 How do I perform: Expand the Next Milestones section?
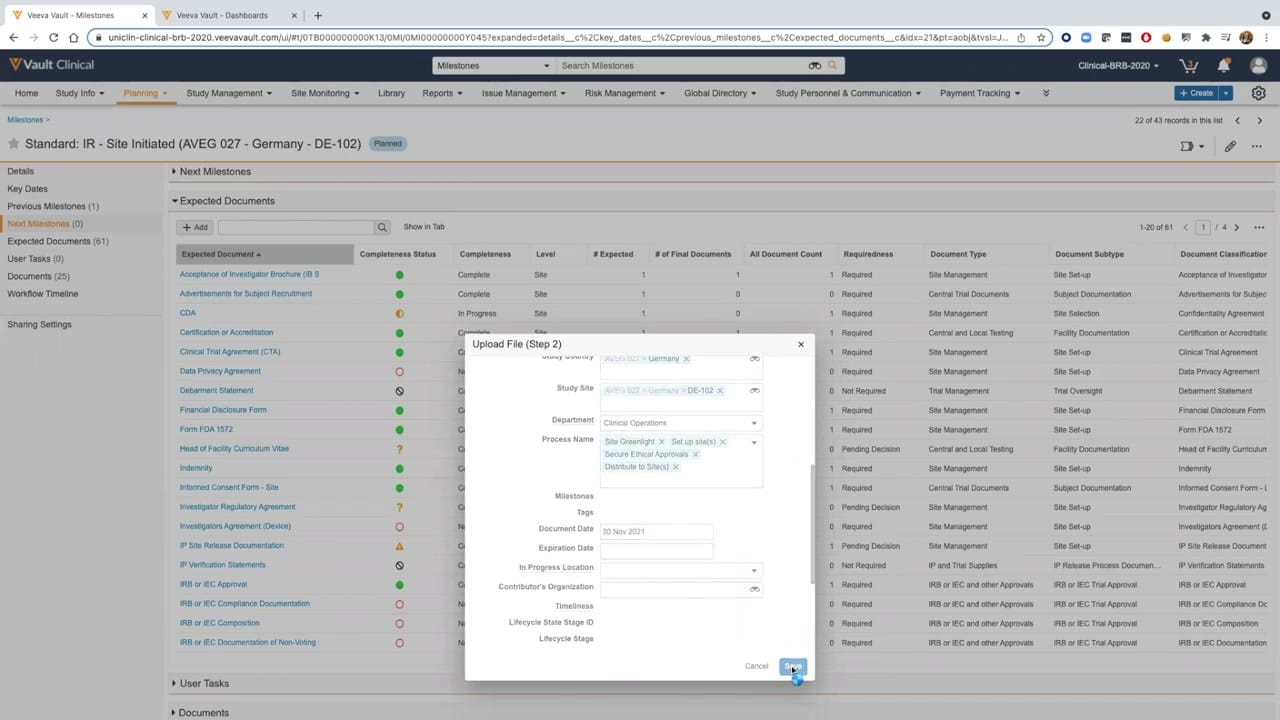[x=174, y=172]
